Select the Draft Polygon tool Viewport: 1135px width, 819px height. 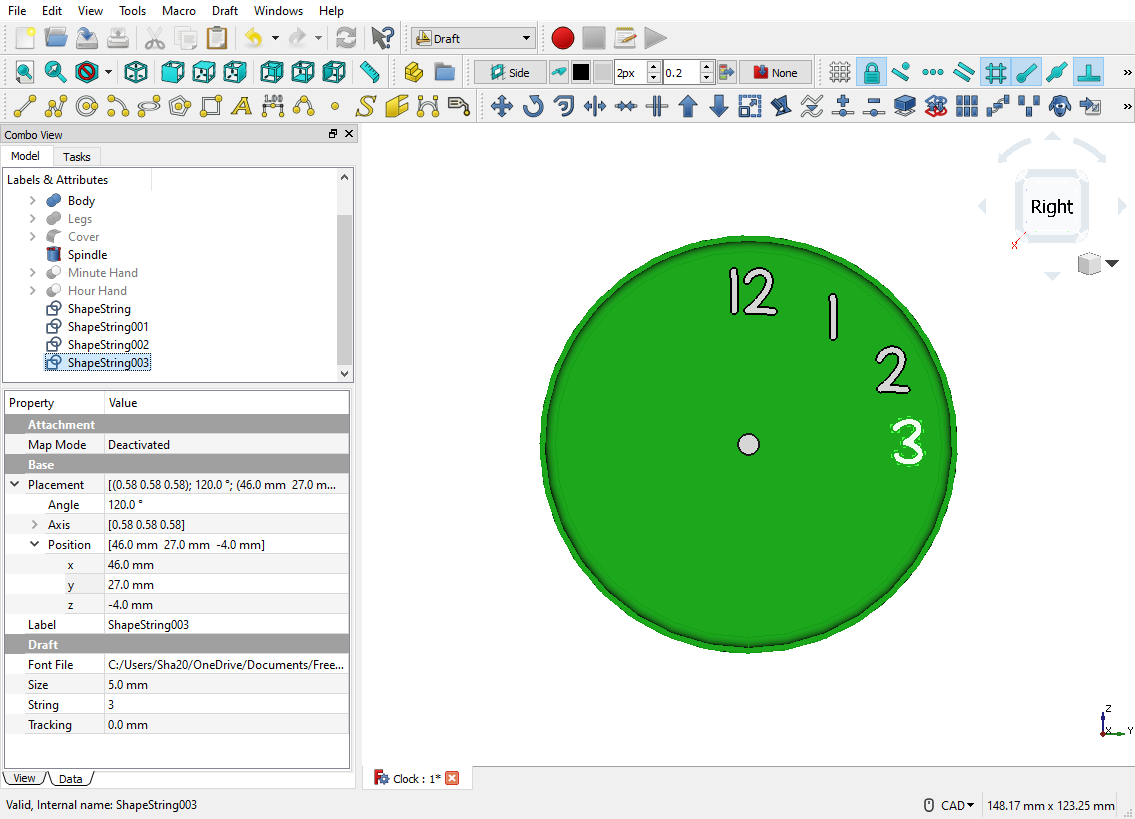pos(180,106)
